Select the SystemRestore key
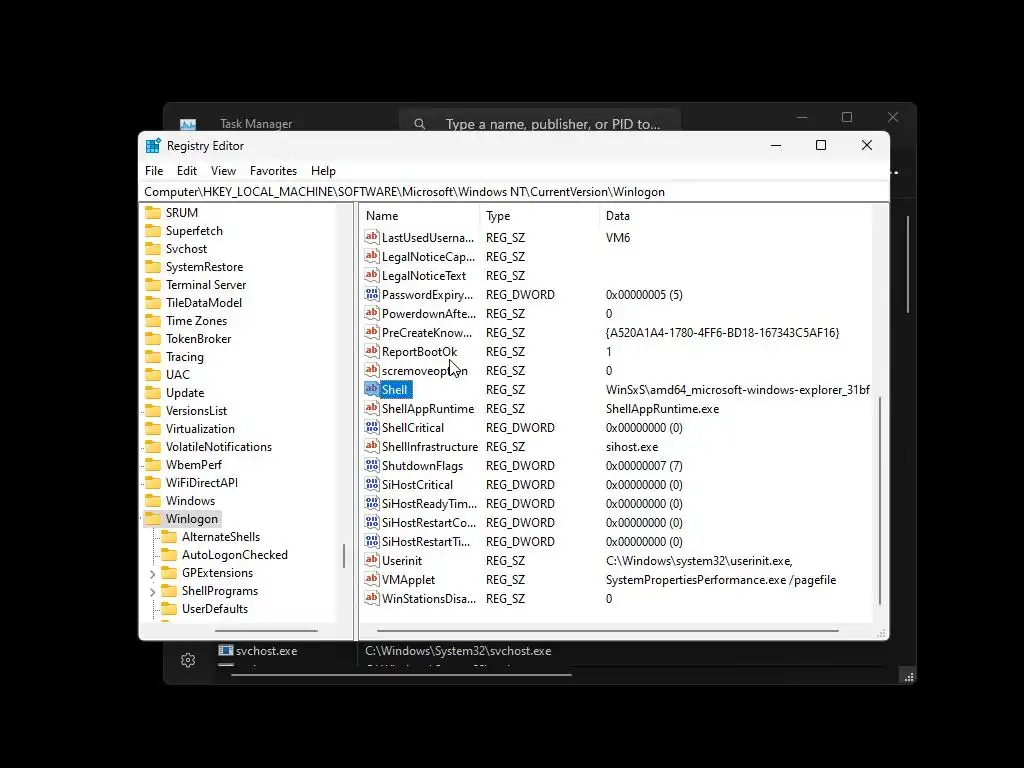Screen dimensions: 1024x768 pos(204,266)
